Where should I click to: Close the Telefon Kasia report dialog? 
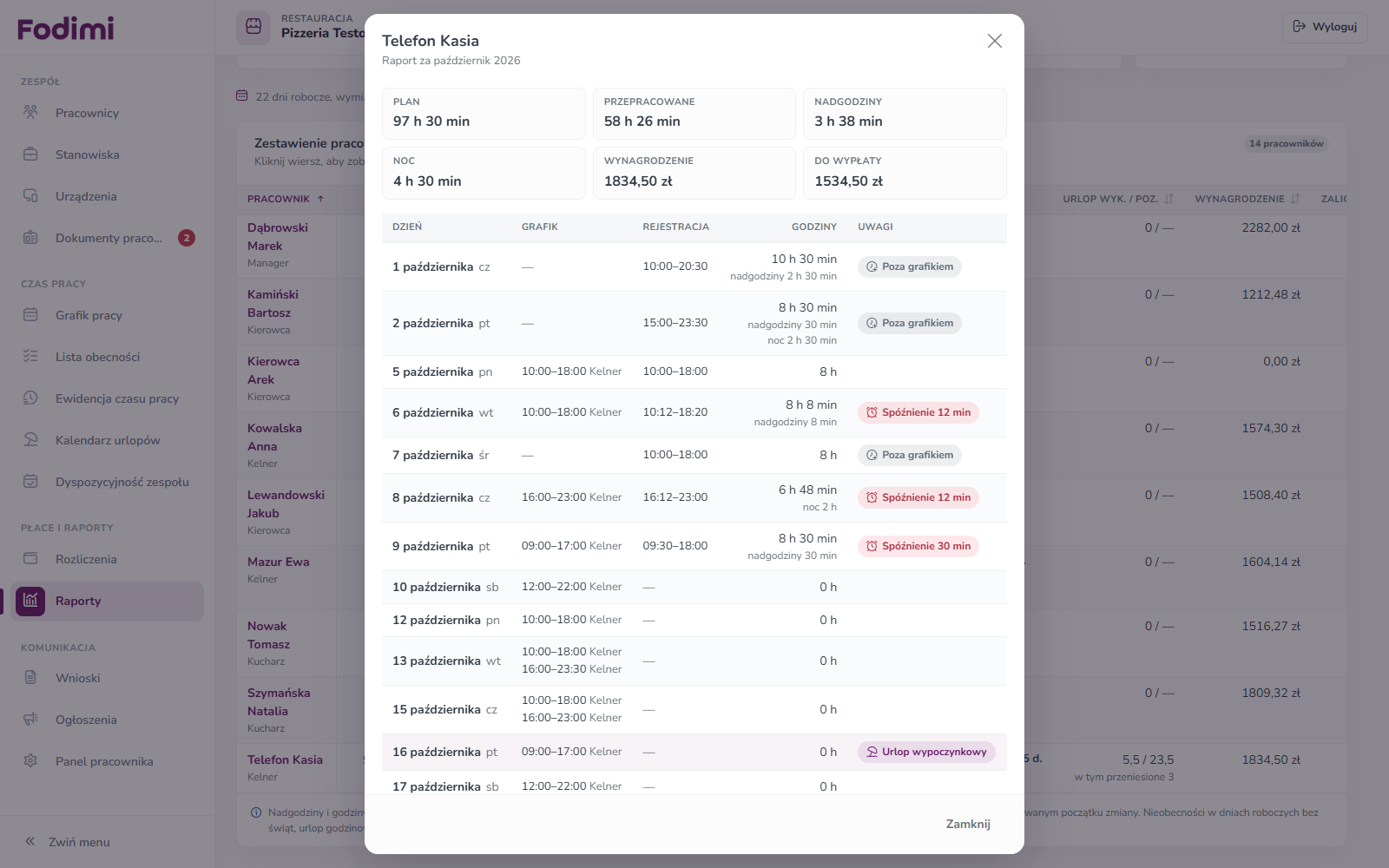[x=995, y=41]
